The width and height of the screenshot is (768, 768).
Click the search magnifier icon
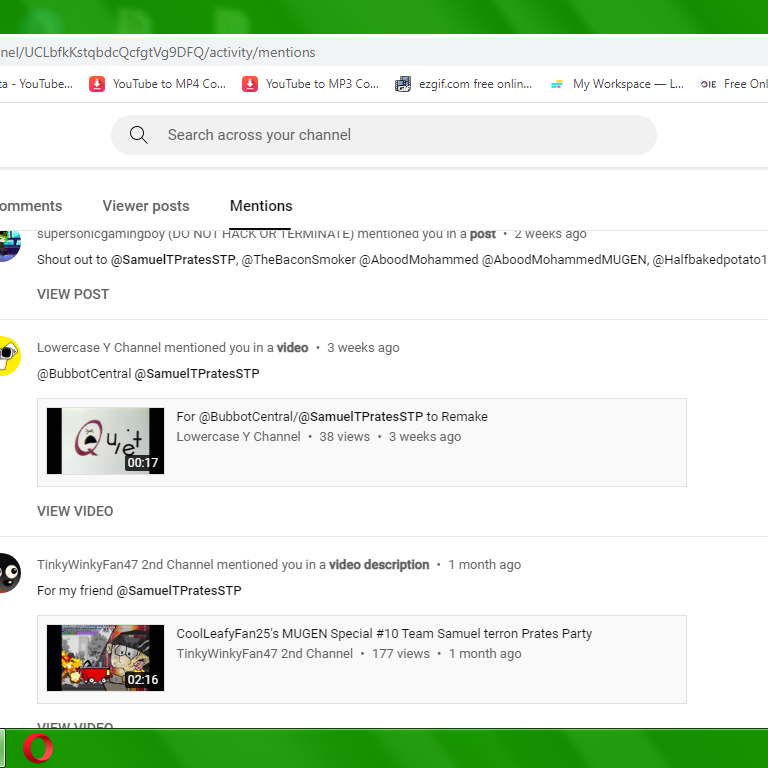coord(139,135)
